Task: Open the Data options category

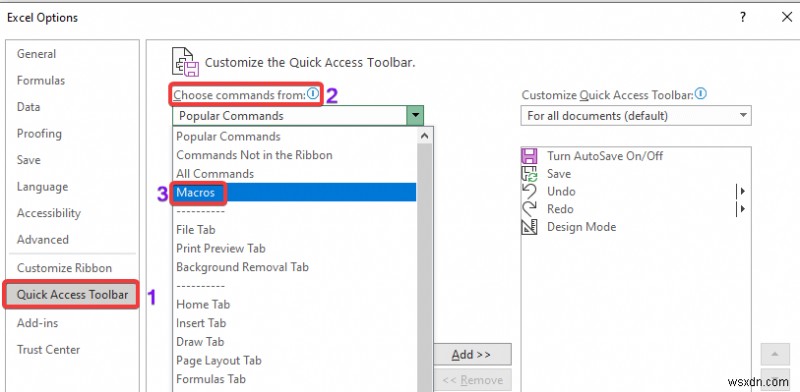Action: click(x=28, y=107)
